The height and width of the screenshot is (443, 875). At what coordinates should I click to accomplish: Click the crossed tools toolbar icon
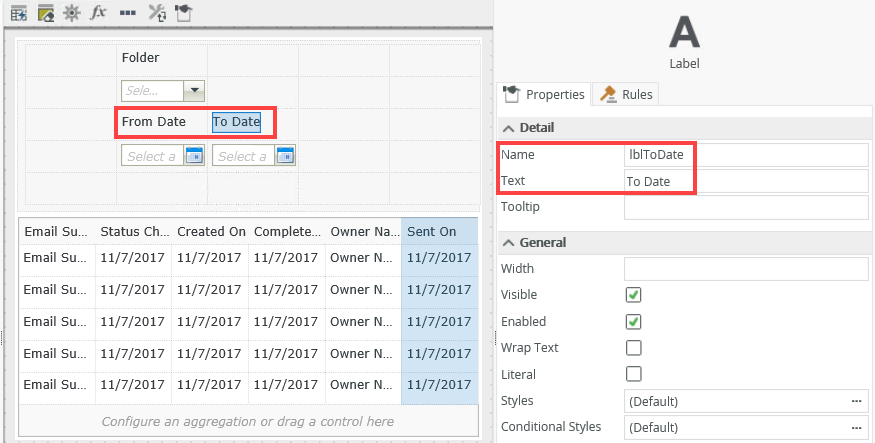(157, 13)
